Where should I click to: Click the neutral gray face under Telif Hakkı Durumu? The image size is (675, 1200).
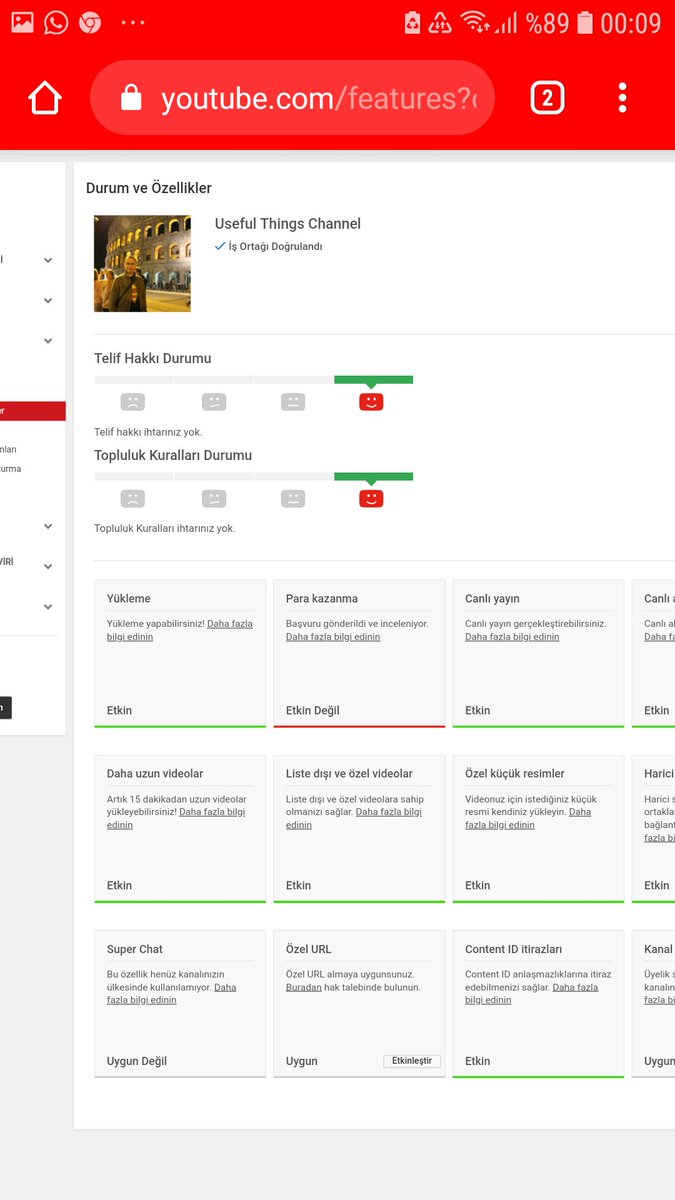tap(293, 402)
